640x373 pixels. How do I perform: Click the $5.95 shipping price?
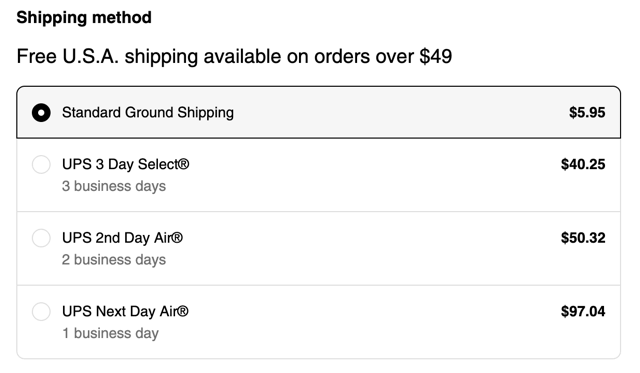click(x=587, y=113)
